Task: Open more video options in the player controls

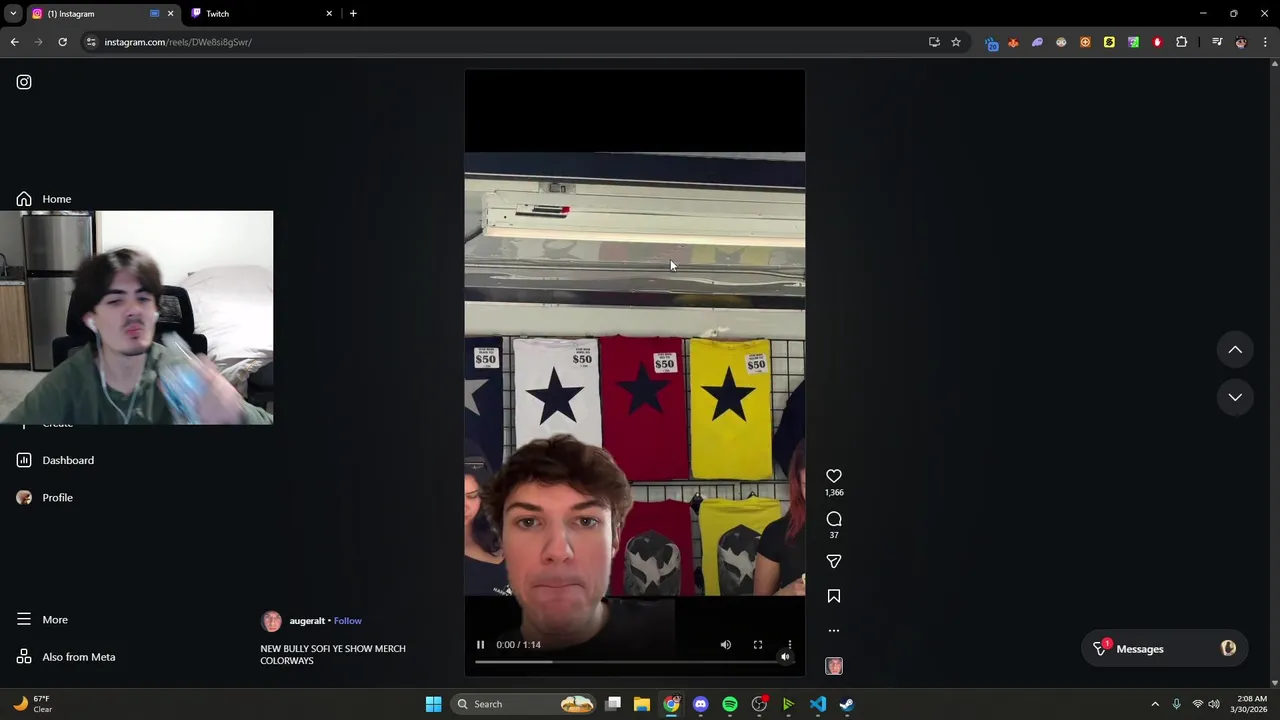Action: tap(790, 645)
